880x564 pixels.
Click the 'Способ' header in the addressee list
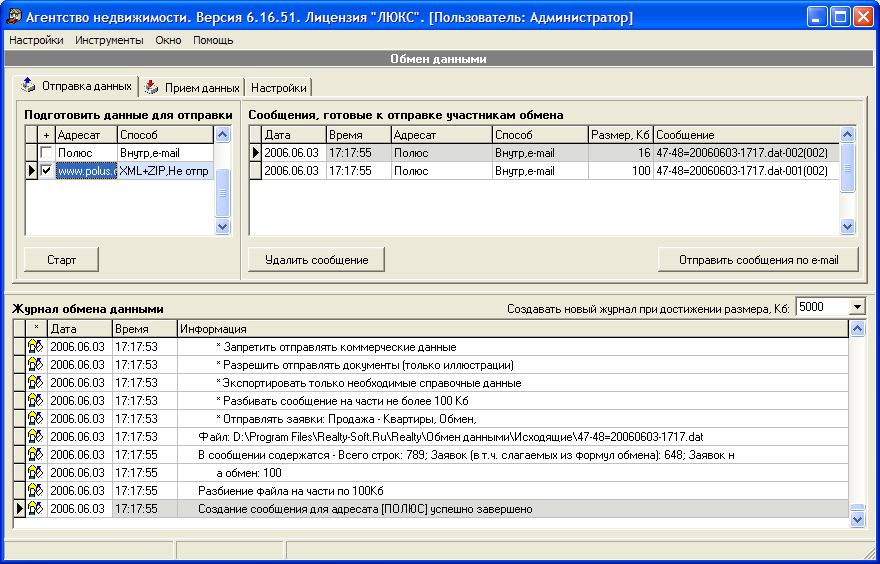point(165,135)
